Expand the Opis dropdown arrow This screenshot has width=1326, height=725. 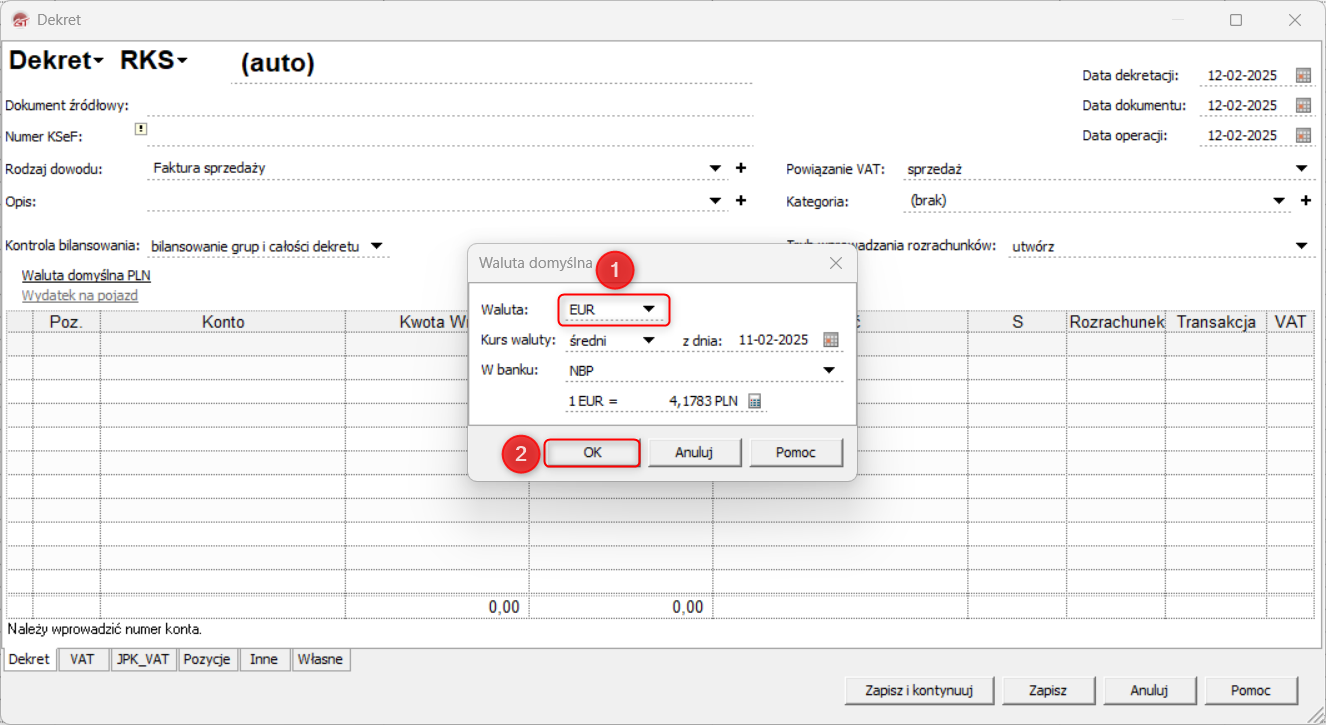click(715, 200)
